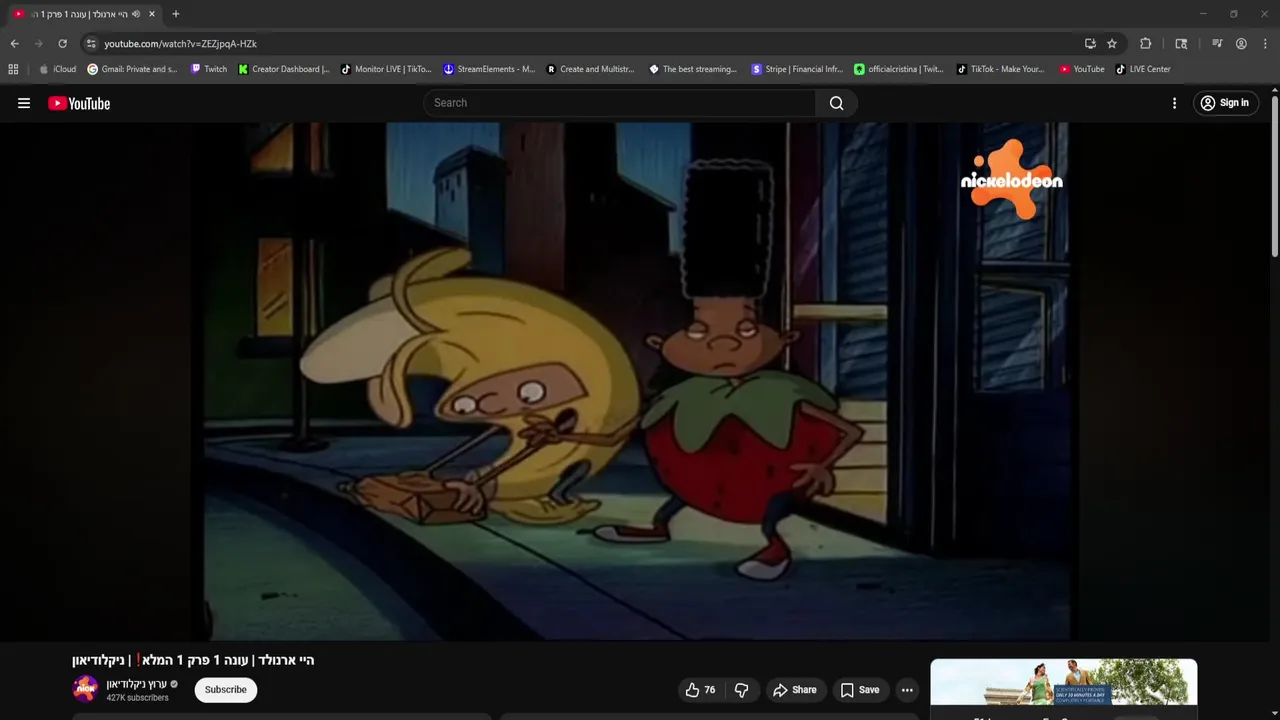Open the StreamElements bookmark
The image size is (1280, 720).
[x=490, y=69]
